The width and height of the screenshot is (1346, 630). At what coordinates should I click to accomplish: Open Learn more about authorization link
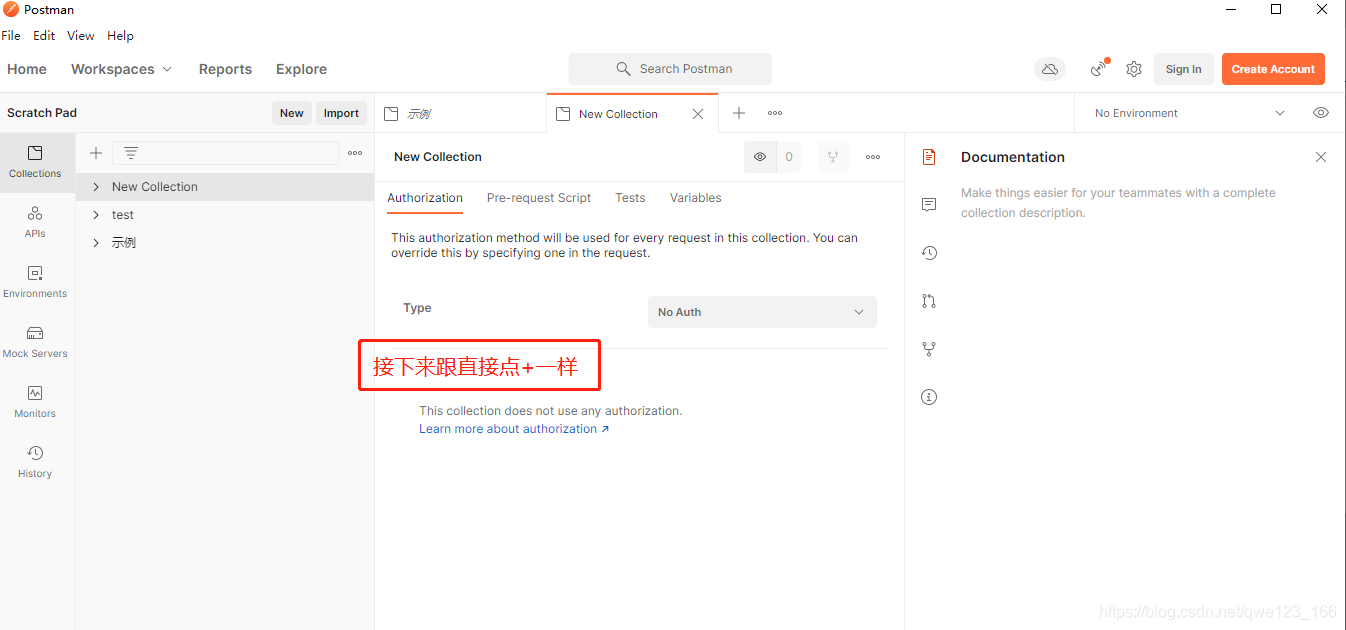514,429
